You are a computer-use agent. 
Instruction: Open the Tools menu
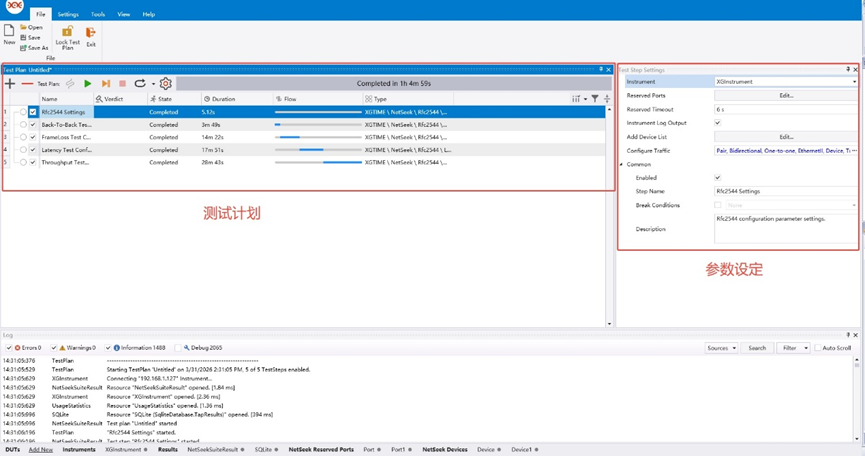click(98, 14)
